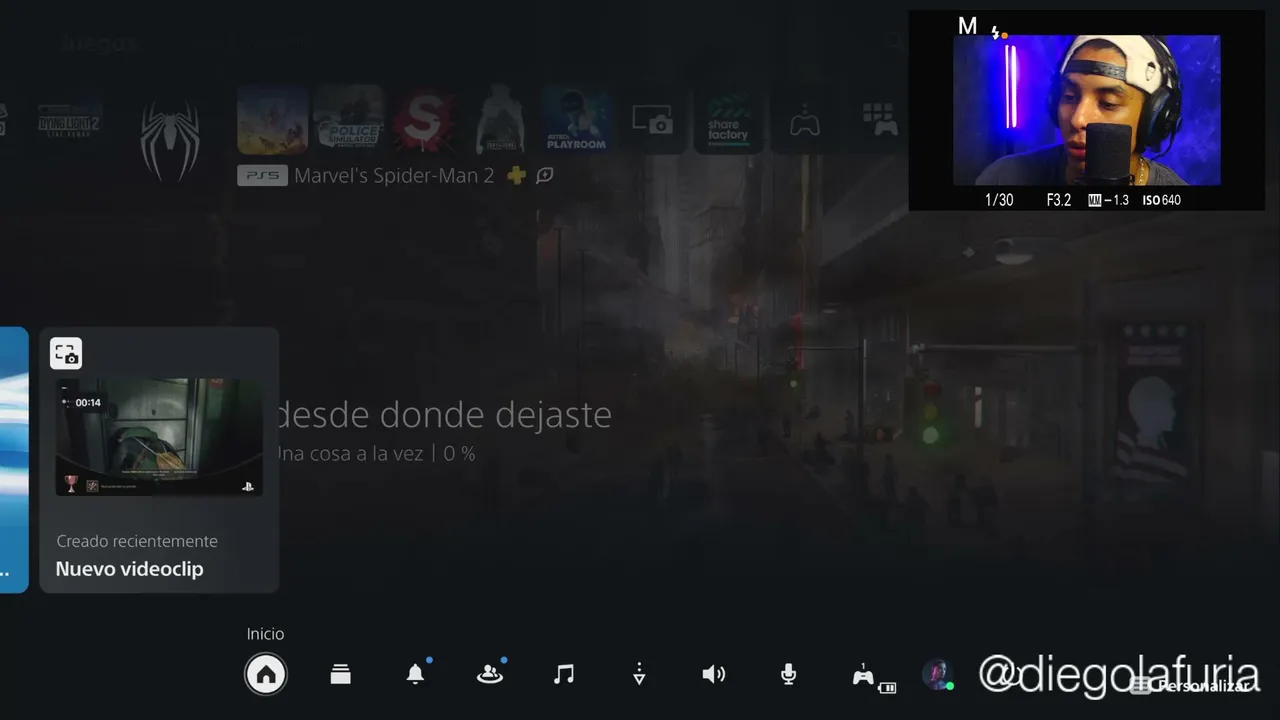Click the 'Una cosa a la vez' progress text
The height and width of the screenshot is (720, 1280).
375,454
